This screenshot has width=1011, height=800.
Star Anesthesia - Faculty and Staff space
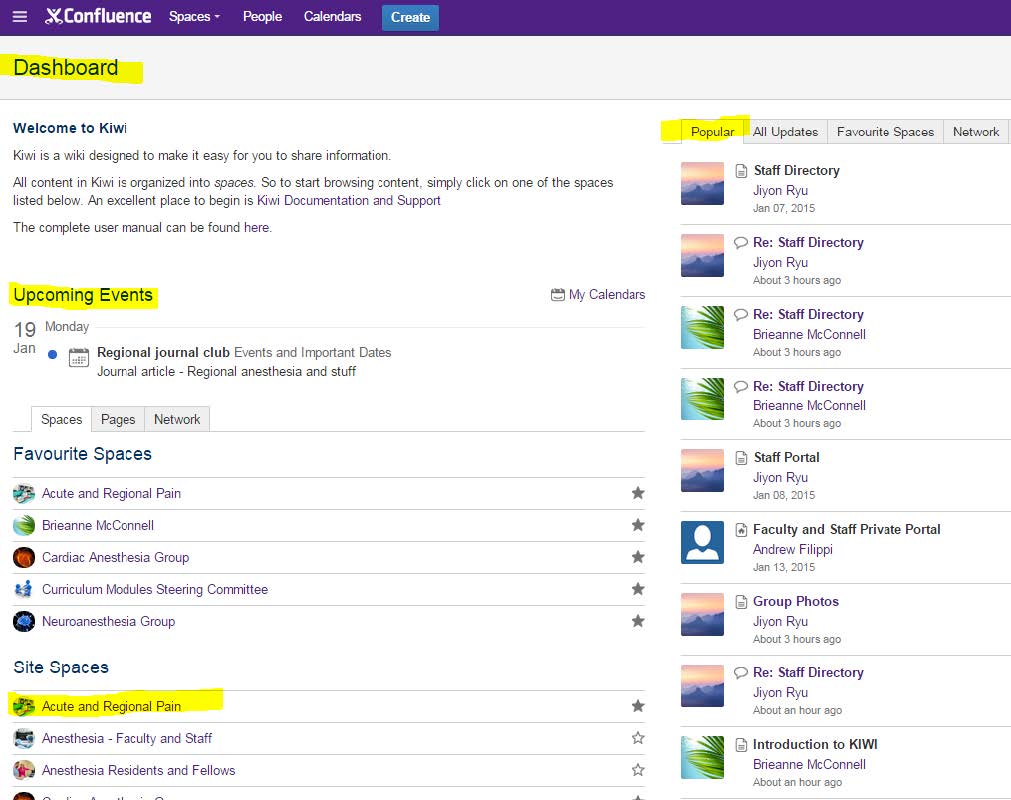[638, 738]
